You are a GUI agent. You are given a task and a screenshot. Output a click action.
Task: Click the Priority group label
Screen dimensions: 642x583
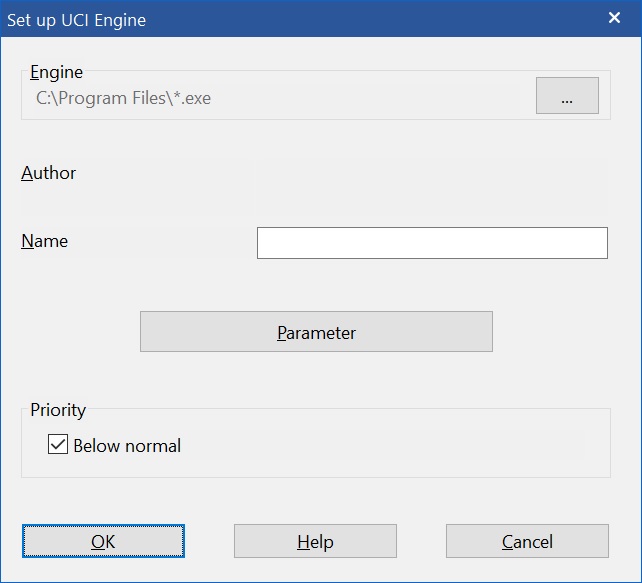pos(58,410)
